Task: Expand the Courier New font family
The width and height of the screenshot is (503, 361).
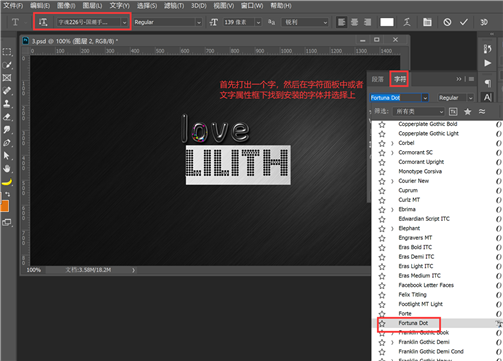Action: 392,181
